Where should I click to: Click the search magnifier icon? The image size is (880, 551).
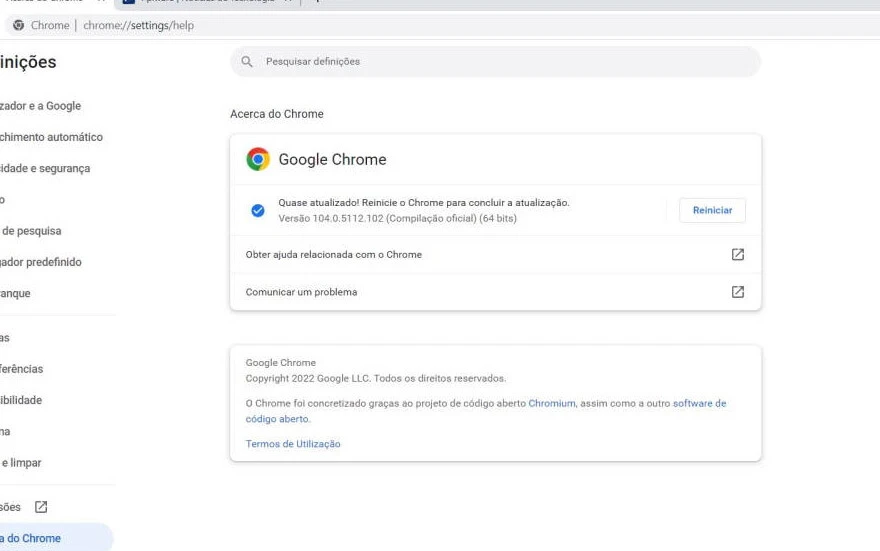coord(247,61)
